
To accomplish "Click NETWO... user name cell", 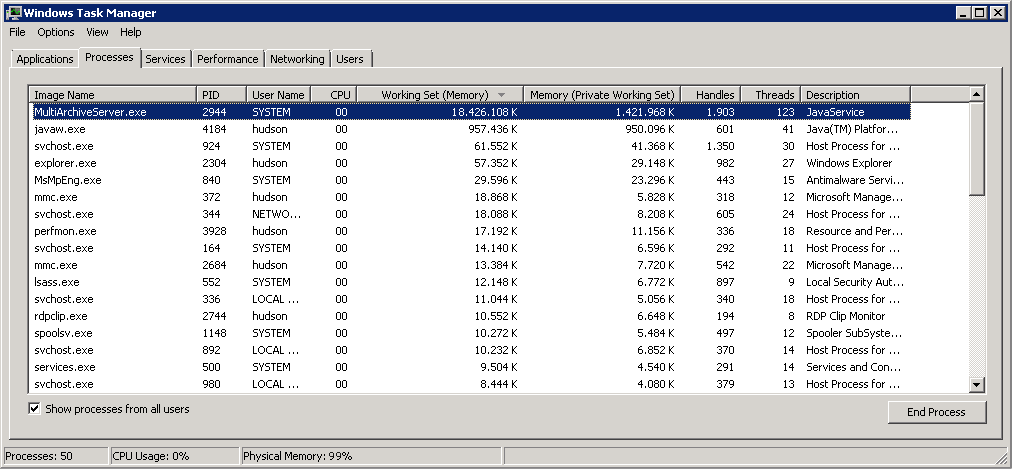I will 276,214.
